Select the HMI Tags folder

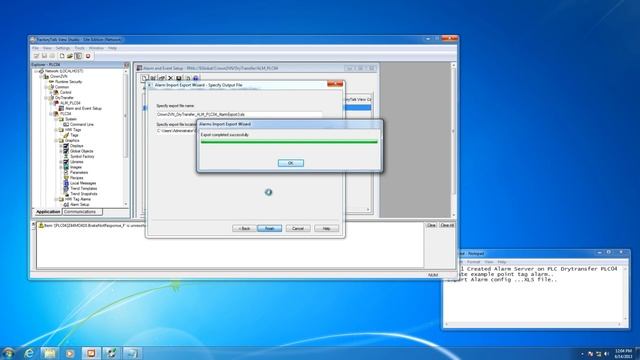coord(73,130)
